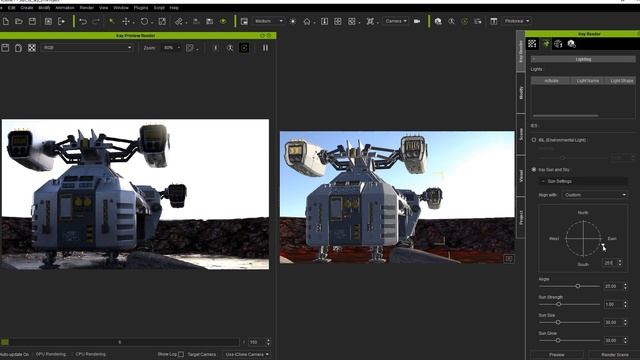Open the Plugins menu
640x360 pixels.
pyautogui.click(x=141, y=8)
